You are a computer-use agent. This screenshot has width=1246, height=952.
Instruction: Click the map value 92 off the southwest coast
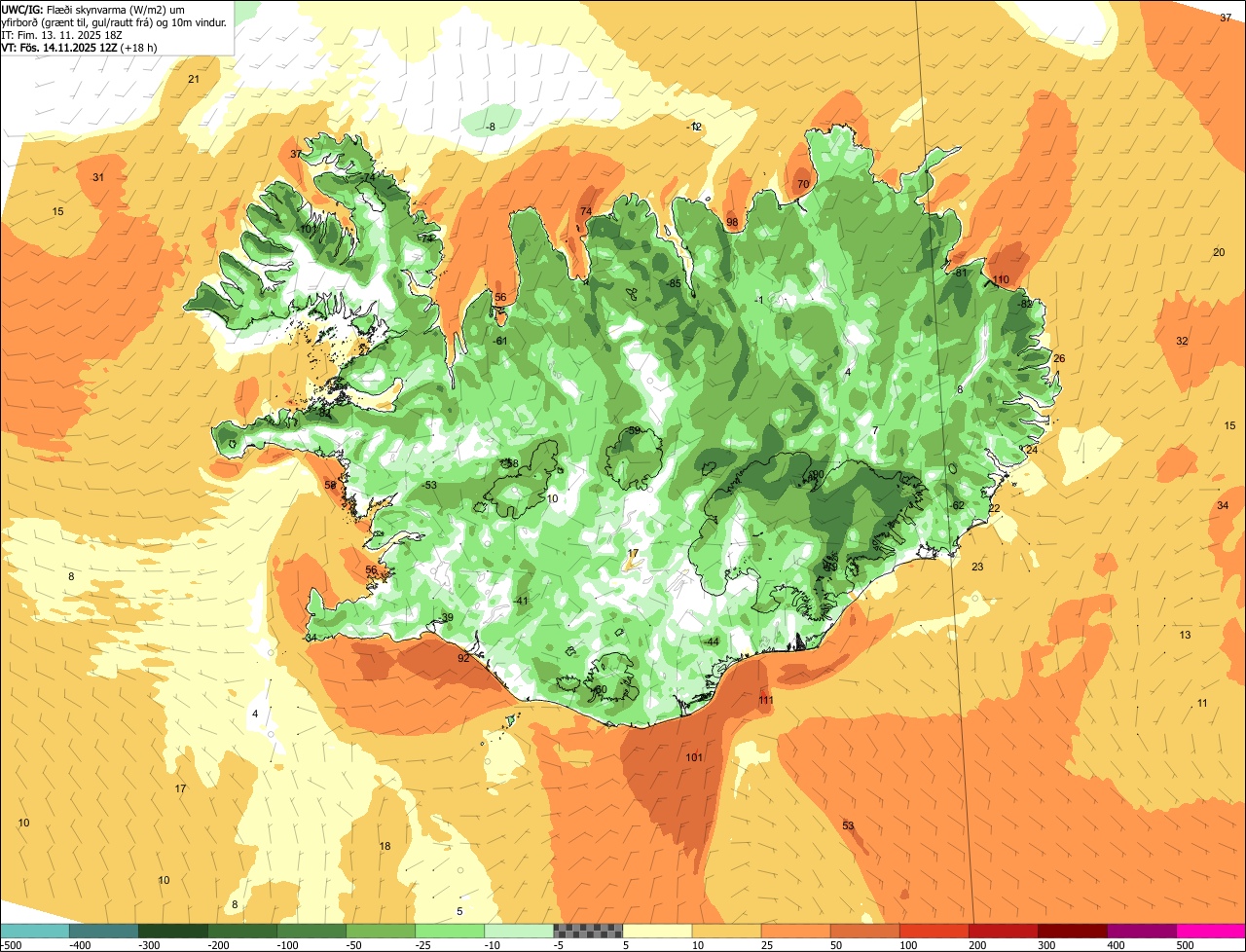coord(463,658)
